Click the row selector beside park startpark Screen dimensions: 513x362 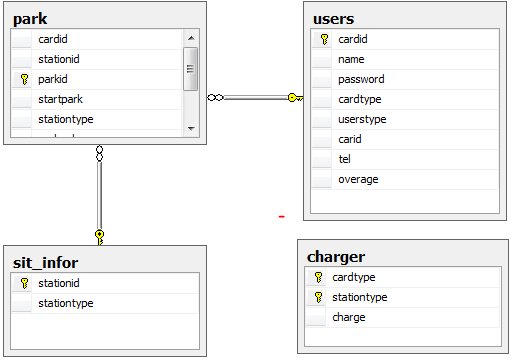22,99
